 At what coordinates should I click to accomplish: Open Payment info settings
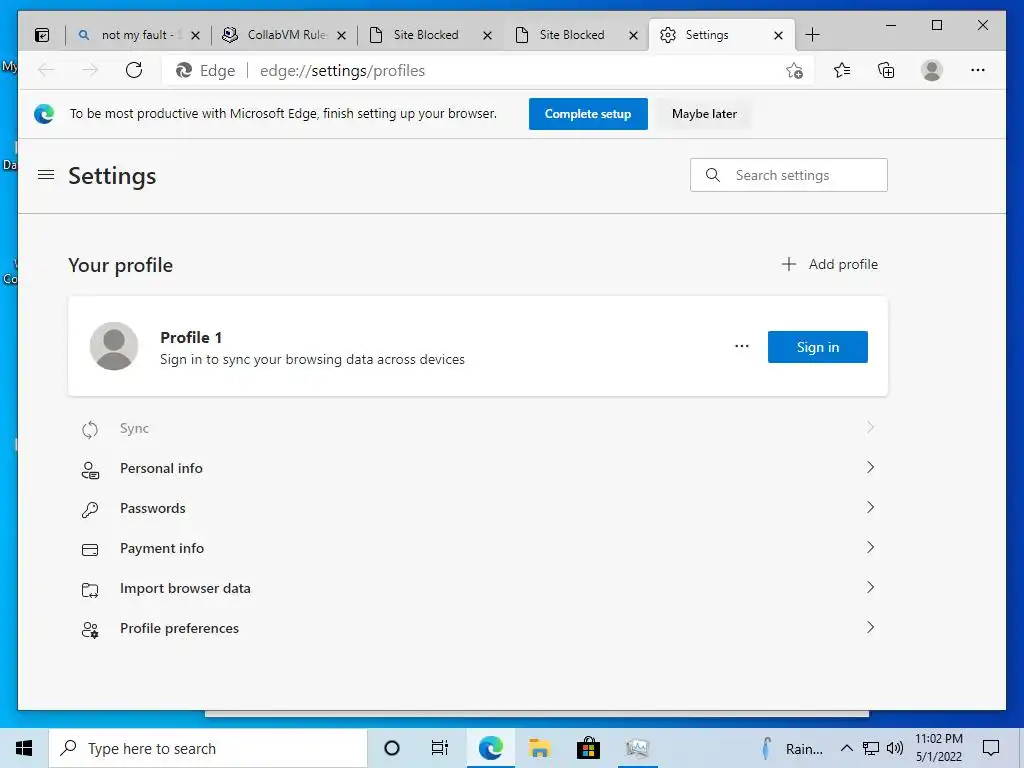point(477,549)
